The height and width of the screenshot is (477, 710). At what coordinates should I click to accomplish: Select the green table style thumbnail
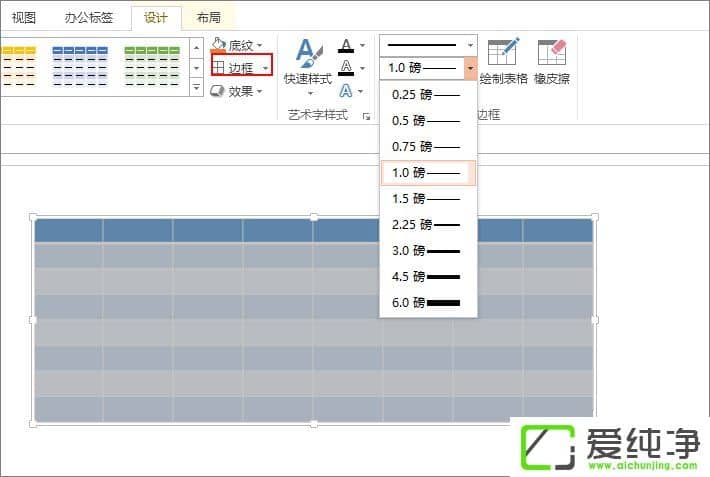coord(152,65)
